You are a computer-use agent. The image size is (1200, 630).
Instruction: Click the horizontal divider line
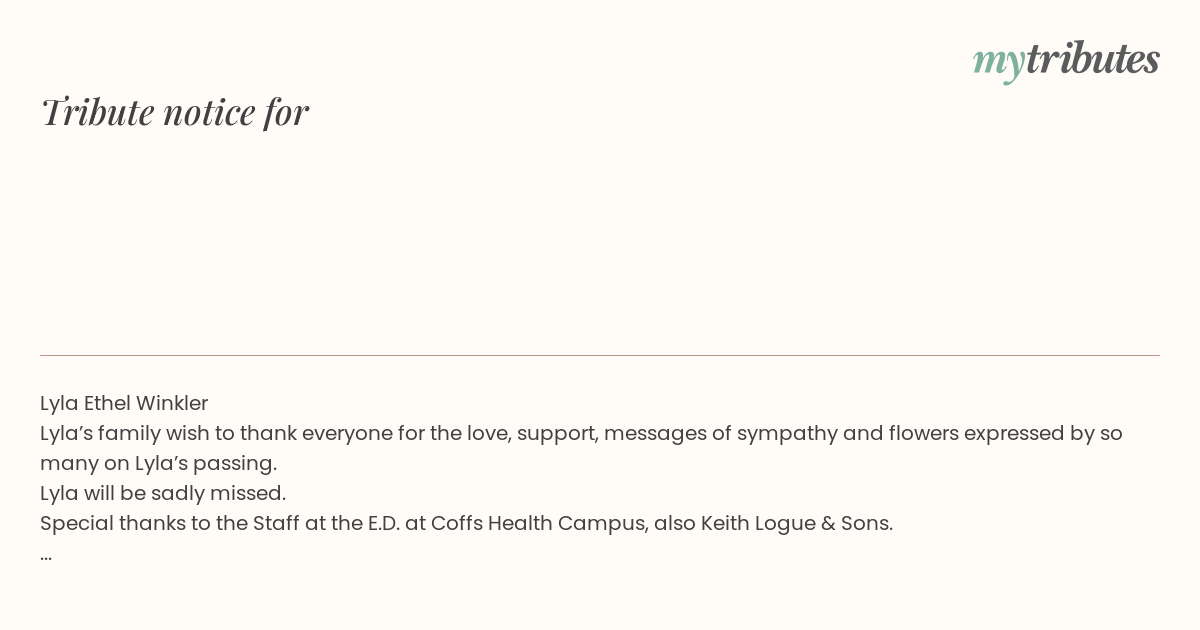(x=600, y=355)
